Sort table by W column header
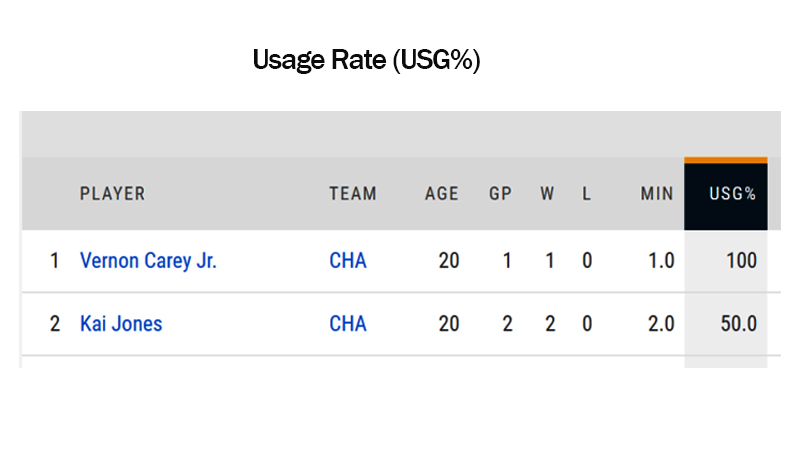Image resolution: width=800 pixels, height=450 pixels. (x=547, y=194)
